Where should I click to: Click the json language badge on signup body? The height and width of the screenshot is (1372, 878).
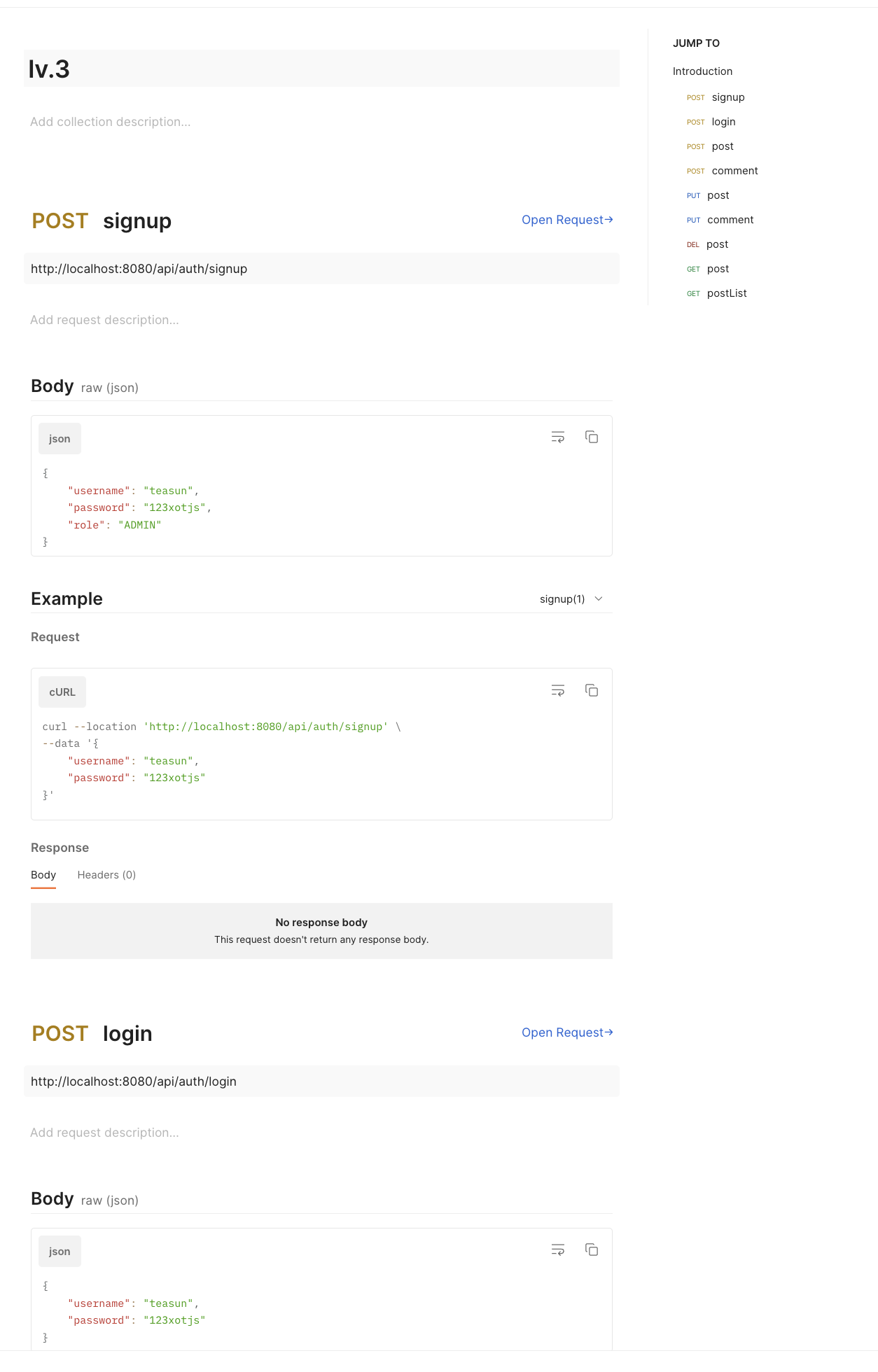pos(60,438)
